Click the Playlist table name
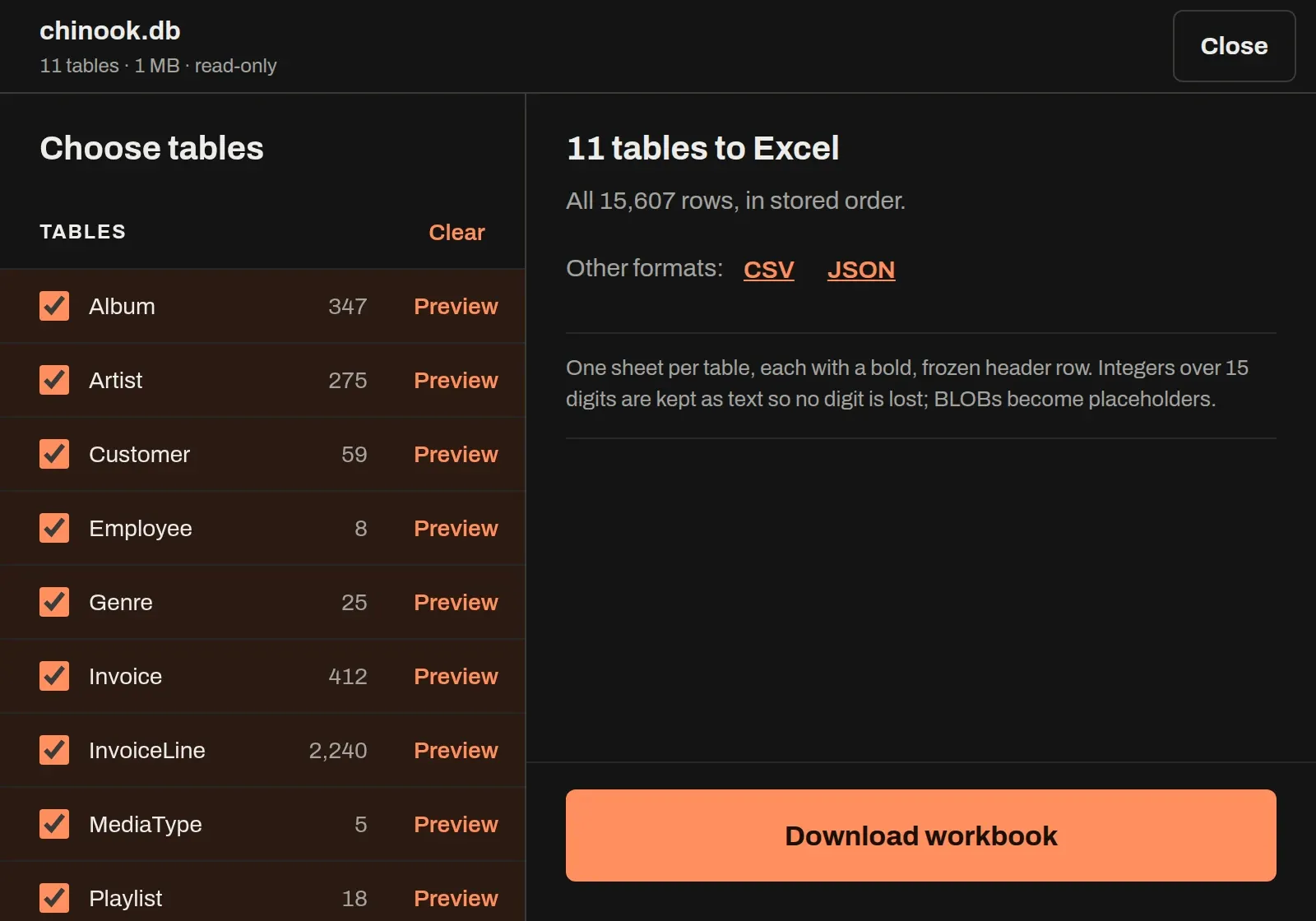The image size is (1316, 921). pos(126,898)
